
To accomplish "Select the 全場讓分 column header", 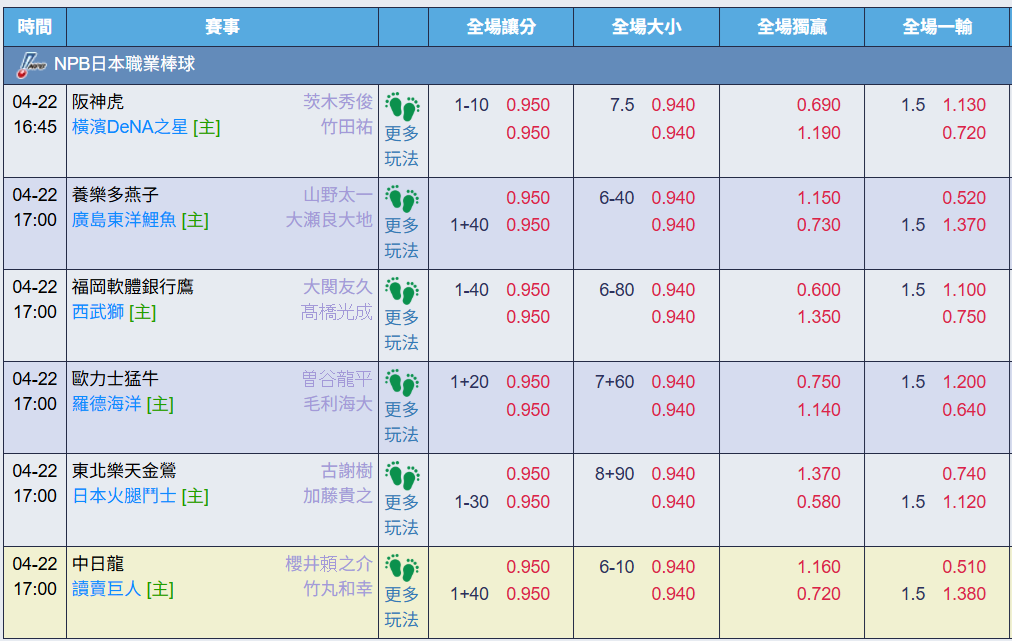I will [x=501, y=27].
